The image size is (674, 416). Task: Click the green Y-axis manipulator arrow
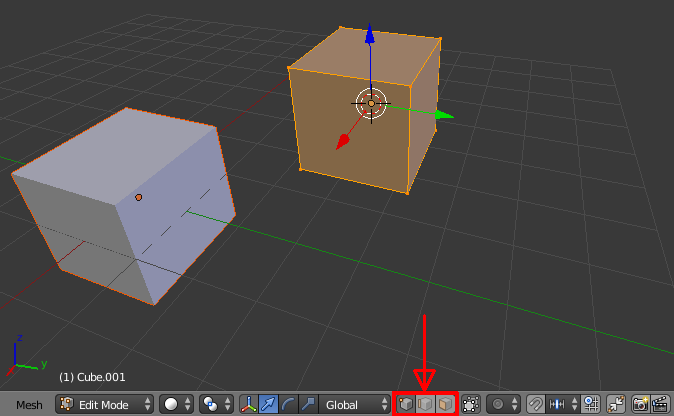pyautogui.click(x=444, y=115)
